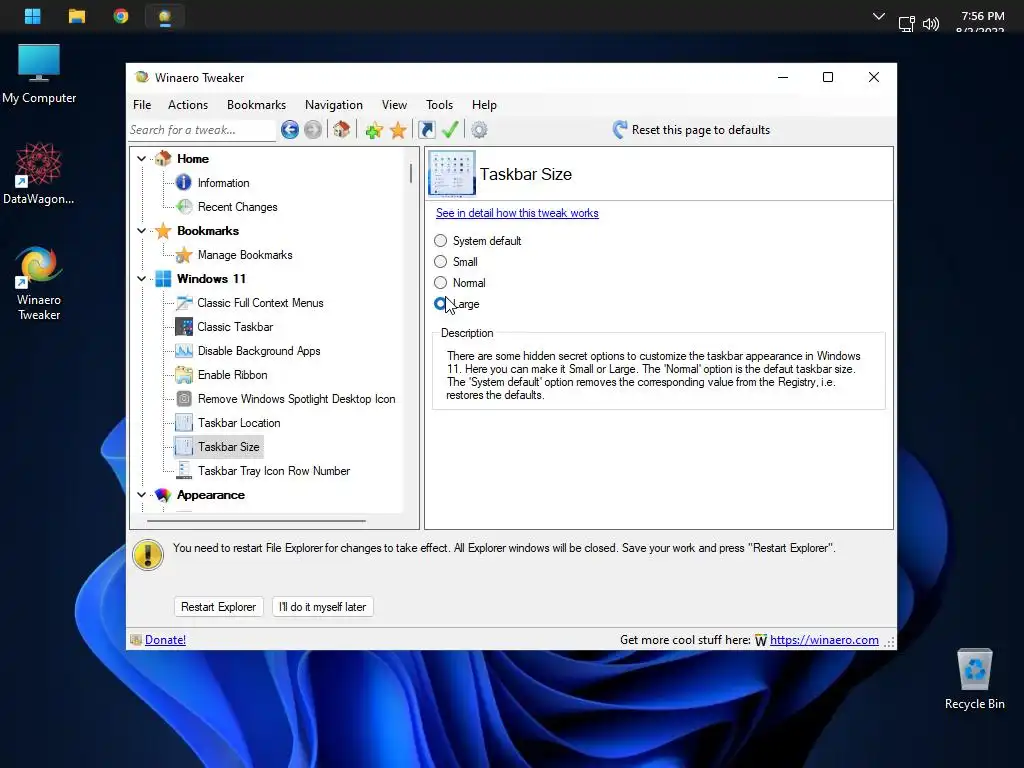This screenshot has height=768, width=1024.
Task: Open Windows Start button on taskbar
Action: 33,16
